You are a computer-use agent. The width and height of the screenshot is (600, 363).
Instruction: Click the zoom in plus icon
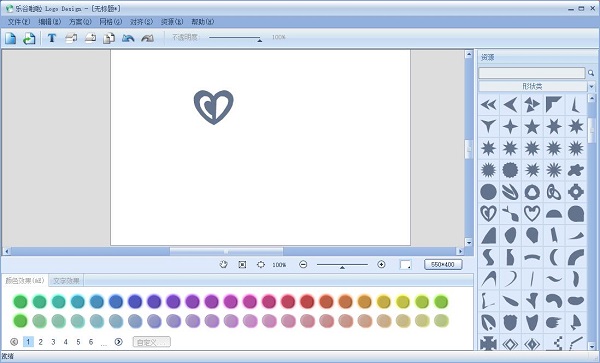381,264
